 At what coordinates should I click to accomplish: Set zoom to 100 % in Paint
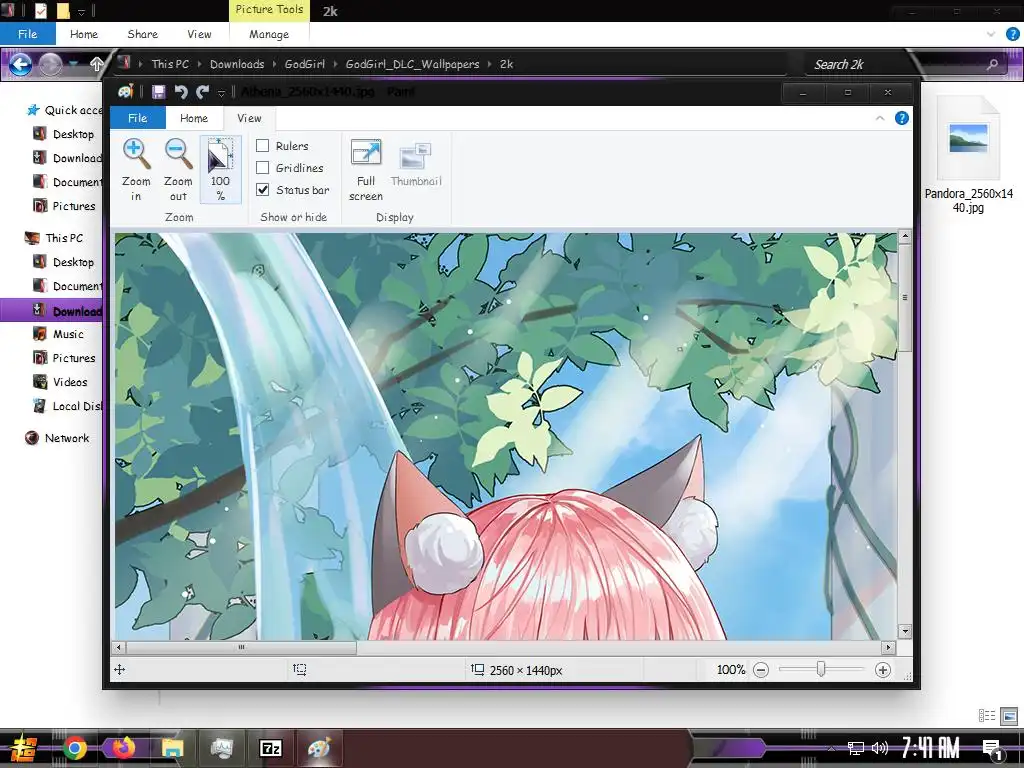(220, 169)
